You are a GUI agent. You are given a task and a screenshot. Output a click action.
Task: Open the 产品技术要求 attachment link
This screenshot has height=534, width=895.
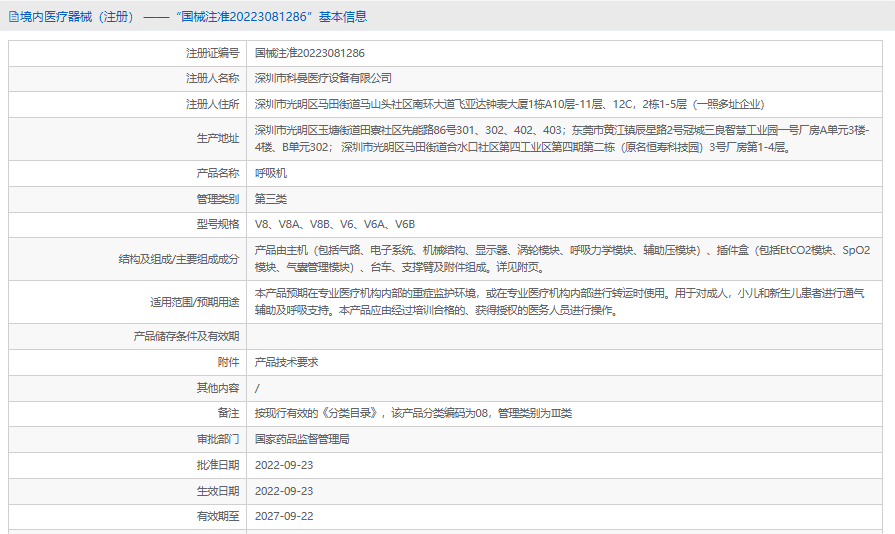(287, 362)
